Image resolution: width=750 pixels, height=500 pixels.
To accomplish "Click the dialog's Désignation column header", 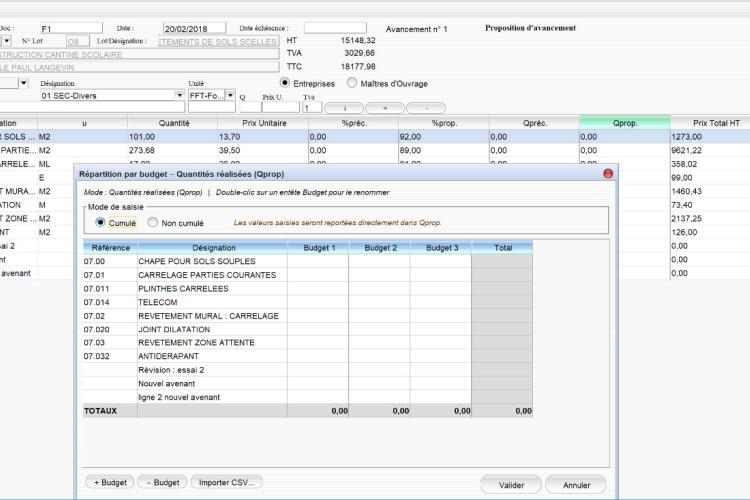I will click(x=213, y=247).
